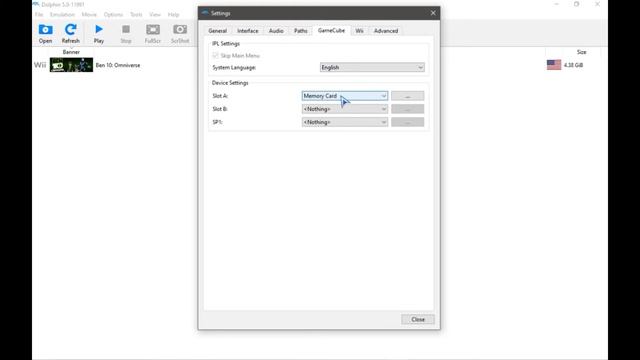
Task: Minimize the Dolphin main window
Action: click(556, 4)
